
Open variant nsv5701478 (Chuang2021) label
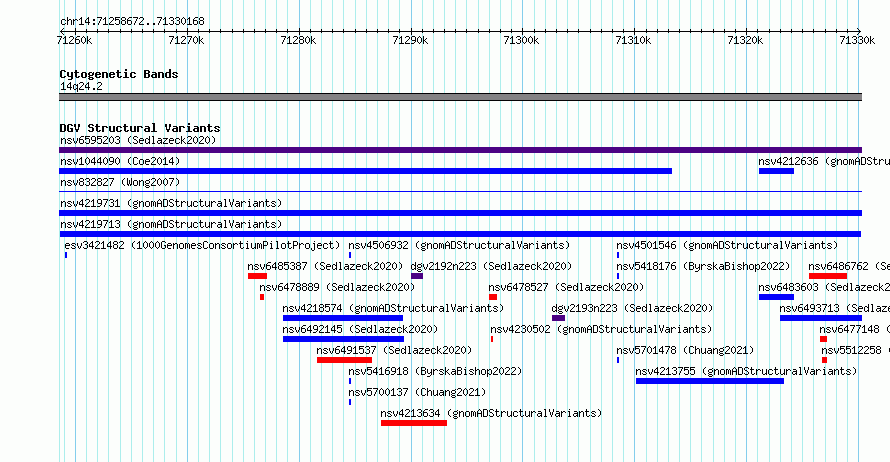(685, 350)
